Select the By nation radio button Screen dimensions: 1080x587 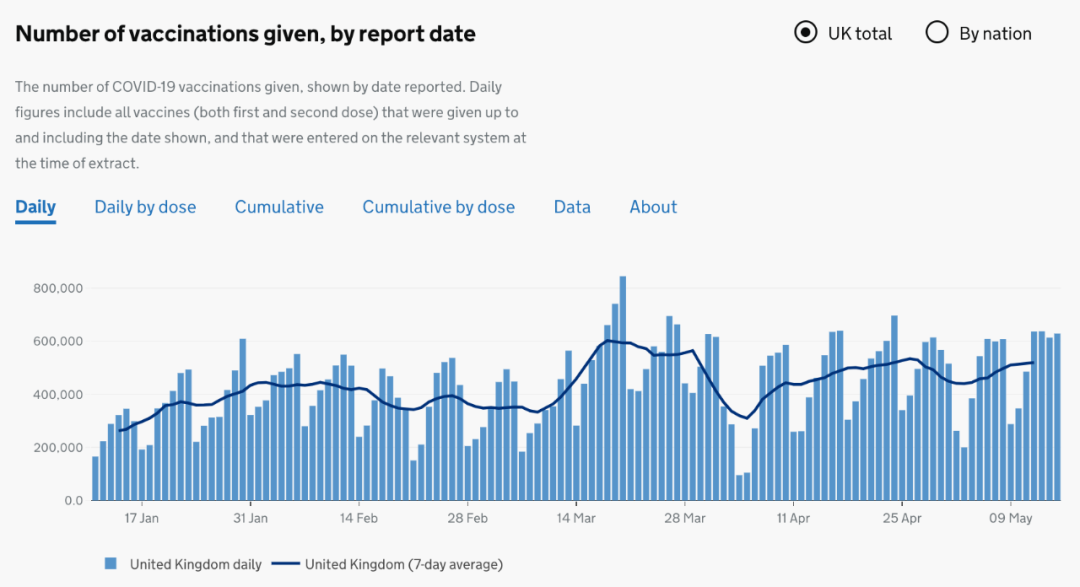(937, 32)
